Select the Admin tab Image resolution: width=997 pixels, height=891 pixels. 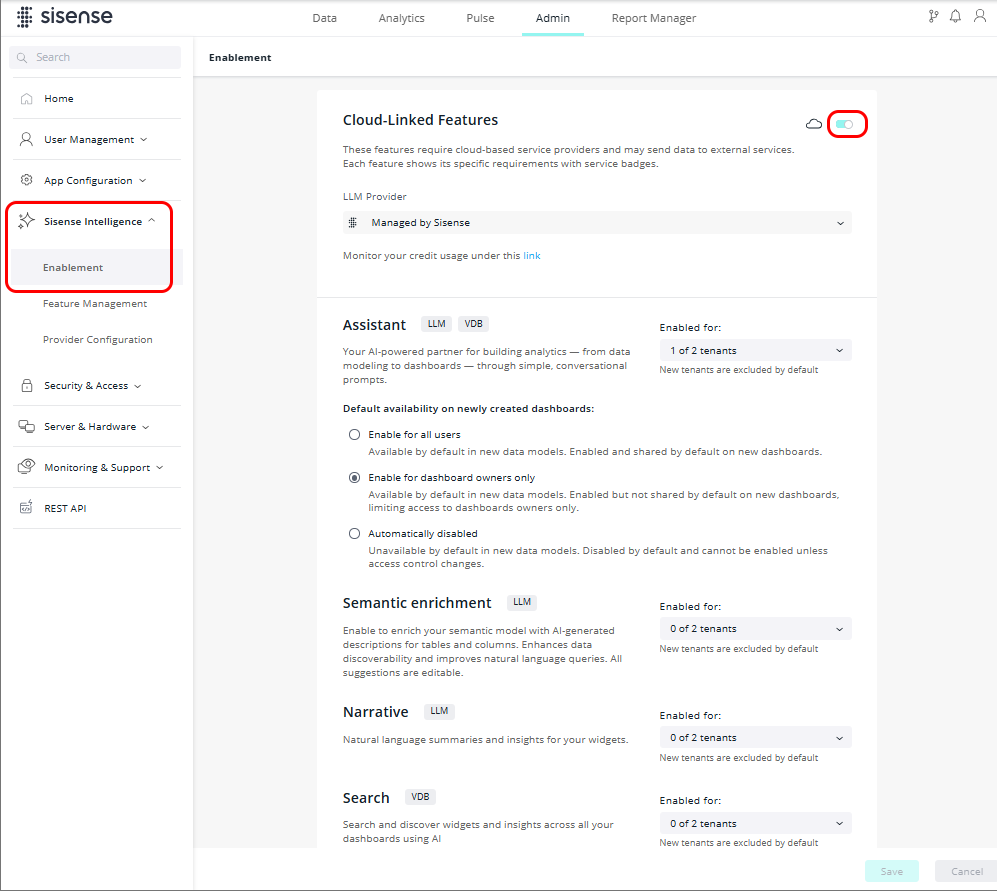click(553, 18)
